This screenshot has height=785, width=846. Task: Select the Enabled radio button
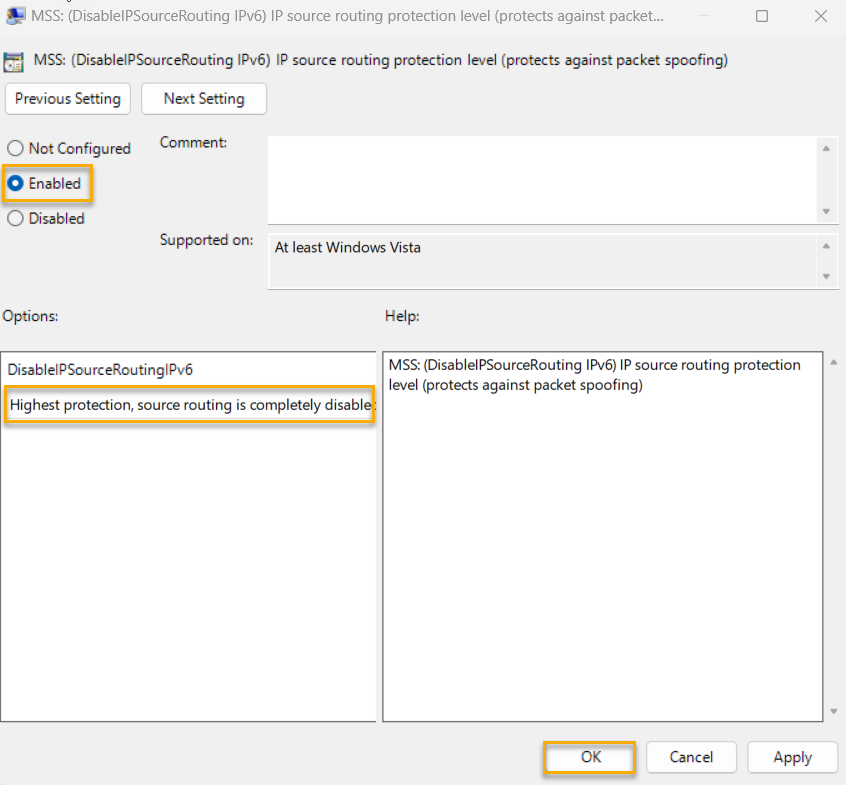point(15,183)
